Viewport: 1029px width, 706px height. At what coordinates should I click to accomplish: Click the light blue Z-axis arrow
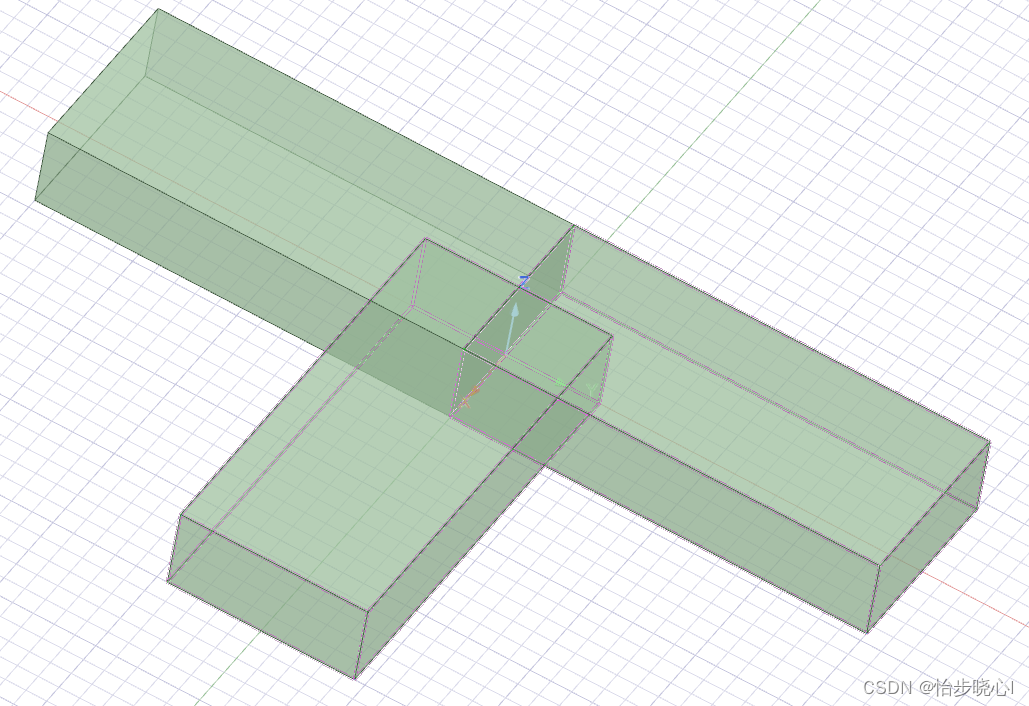pyautogui.click(x=512, y=327)
